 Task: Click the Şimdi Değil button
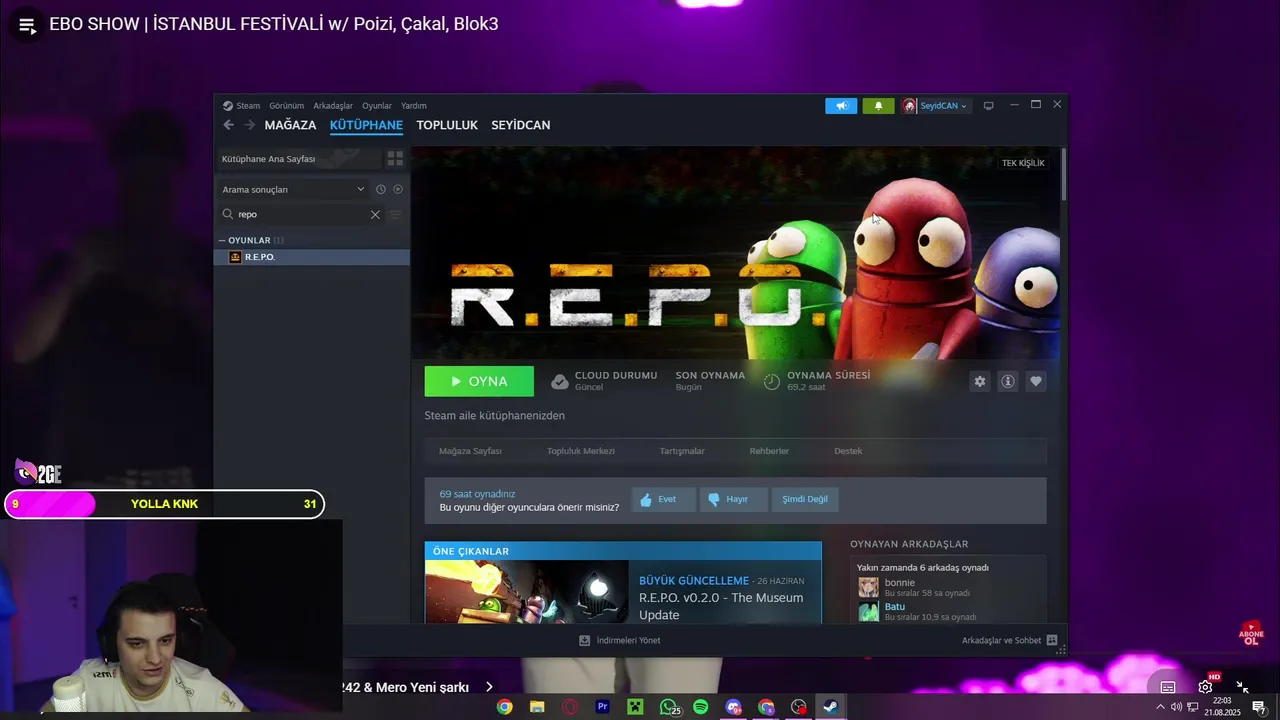[805, 499]
